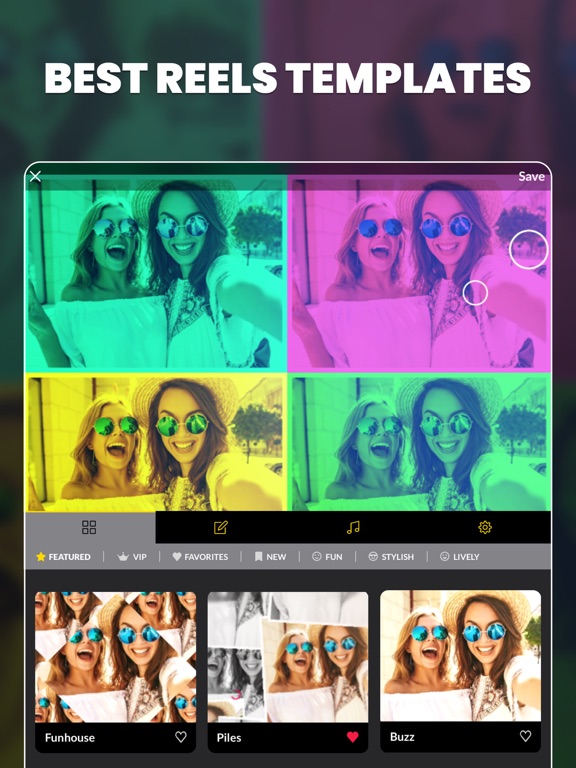
Task: Open the templates grid tab
Action: pos(89,528)
